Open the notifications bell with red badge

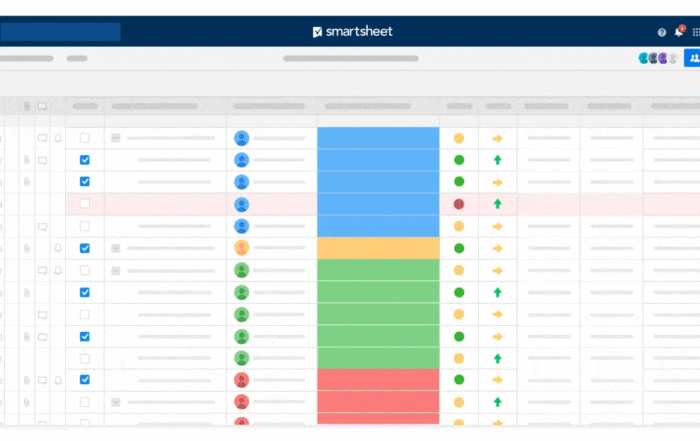(x=679, y=31)
